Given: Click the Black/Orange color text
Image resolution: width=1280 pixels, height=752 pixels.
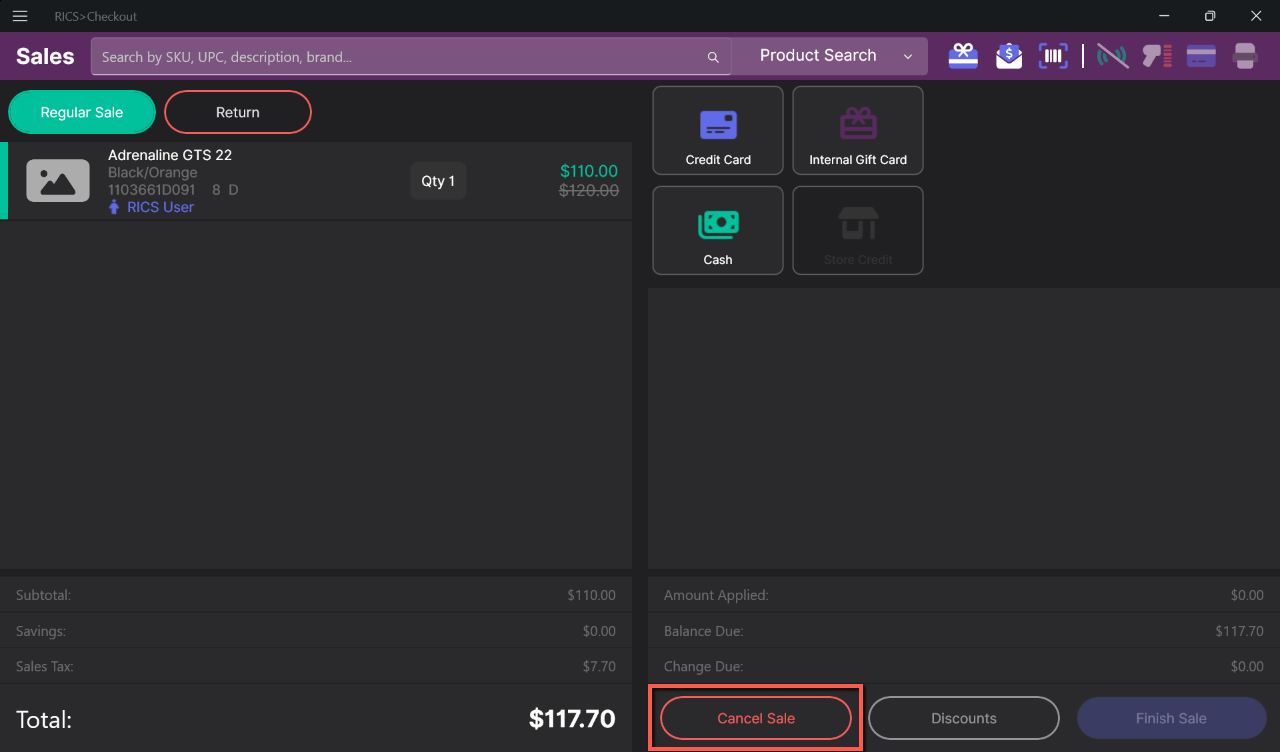Looking at the screenshot, I should pos(153,173).
